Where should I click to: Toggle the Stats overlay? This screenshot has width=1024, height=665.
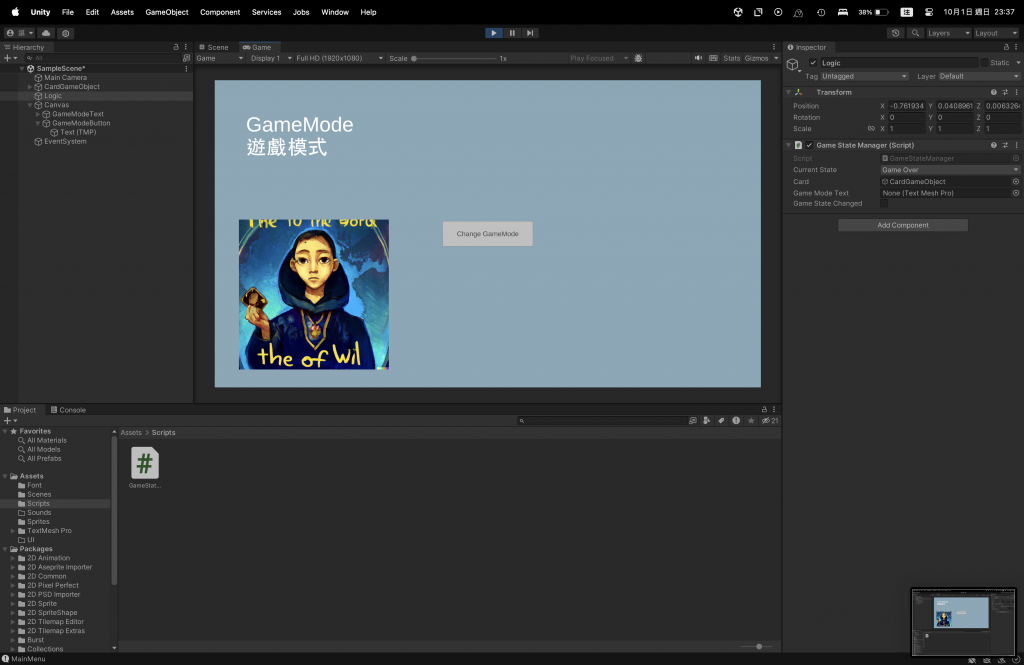pos(731,58)
